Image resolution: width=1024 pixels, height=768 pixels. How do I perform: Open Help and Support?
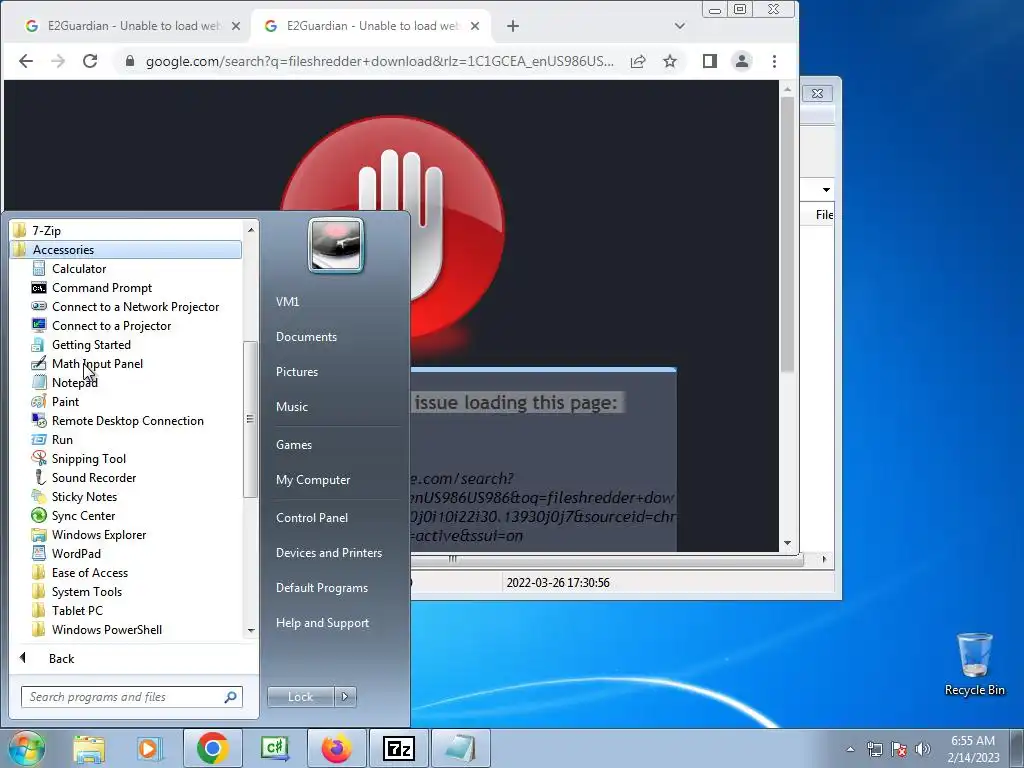[x=322, y=623]
